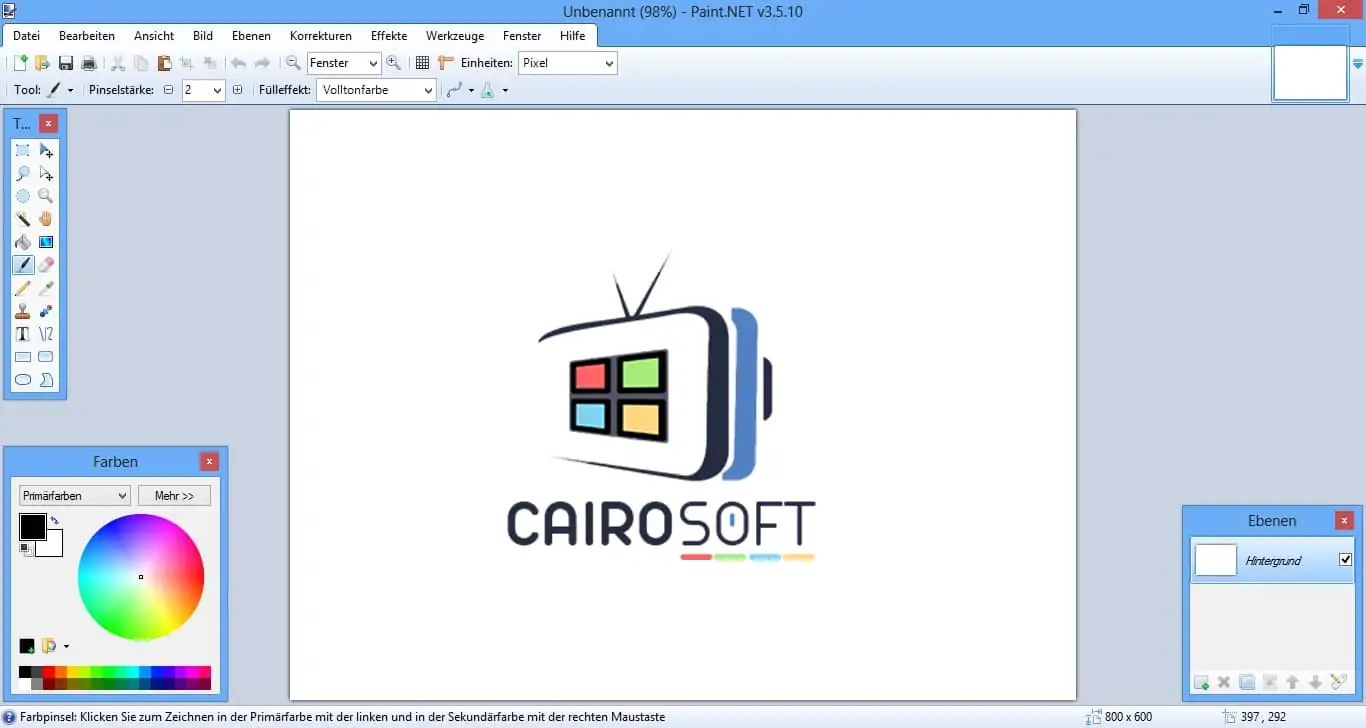
Task: Toggle Hintergrund layer visibility checkbox
Action: point(1345,560)
